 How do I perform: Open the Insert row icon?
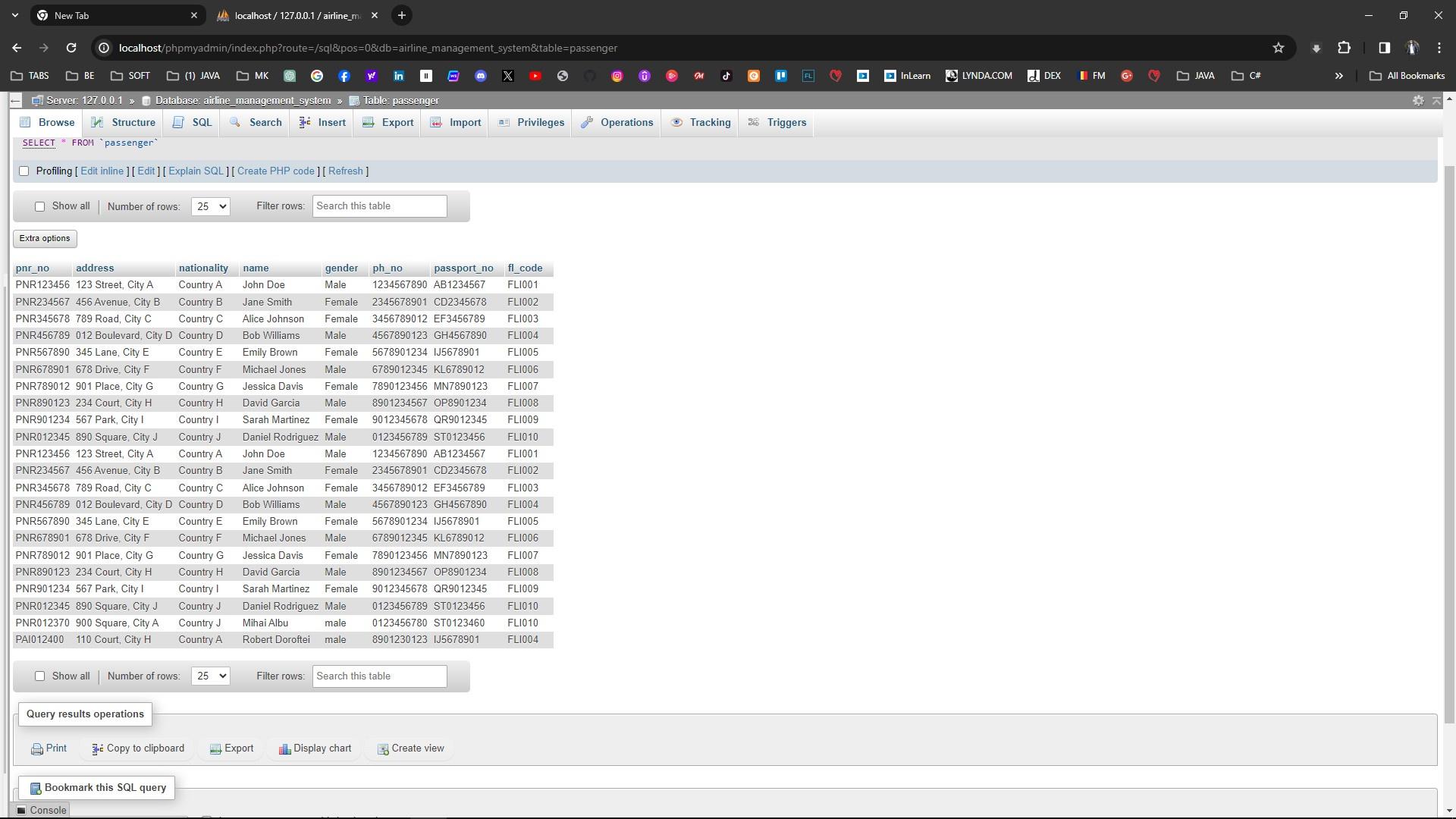(x=303, y=122)
